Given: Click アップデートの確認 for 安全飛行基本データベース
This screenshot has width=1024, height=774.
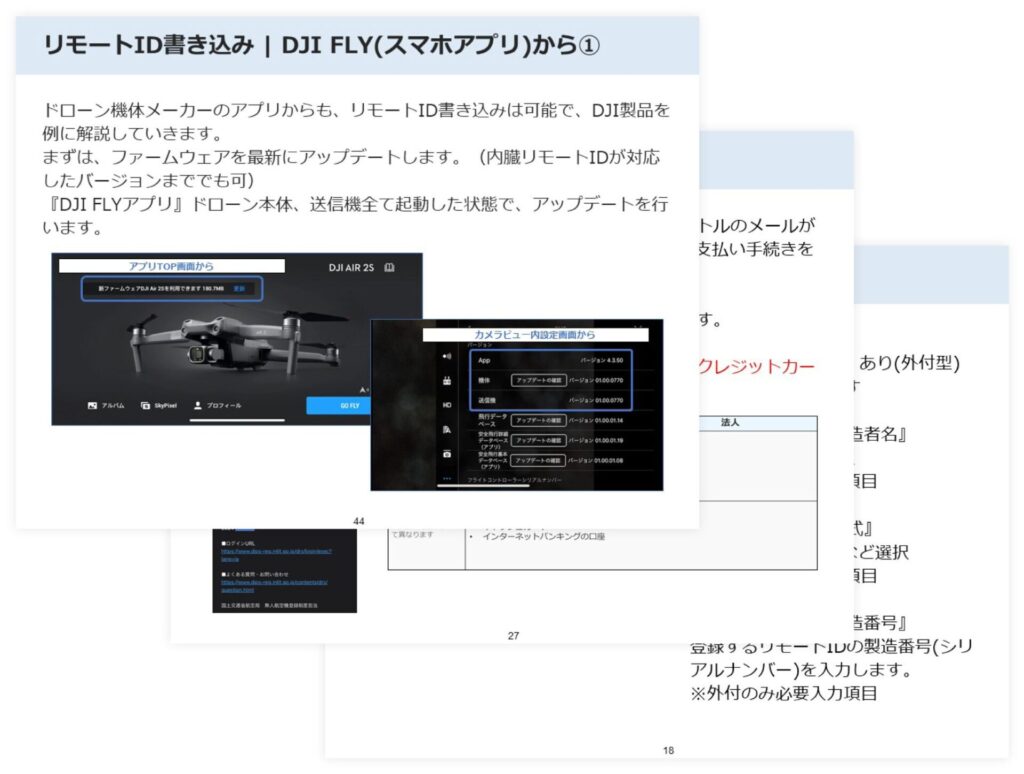Looking at the screenshot, I should click(538, 460).
